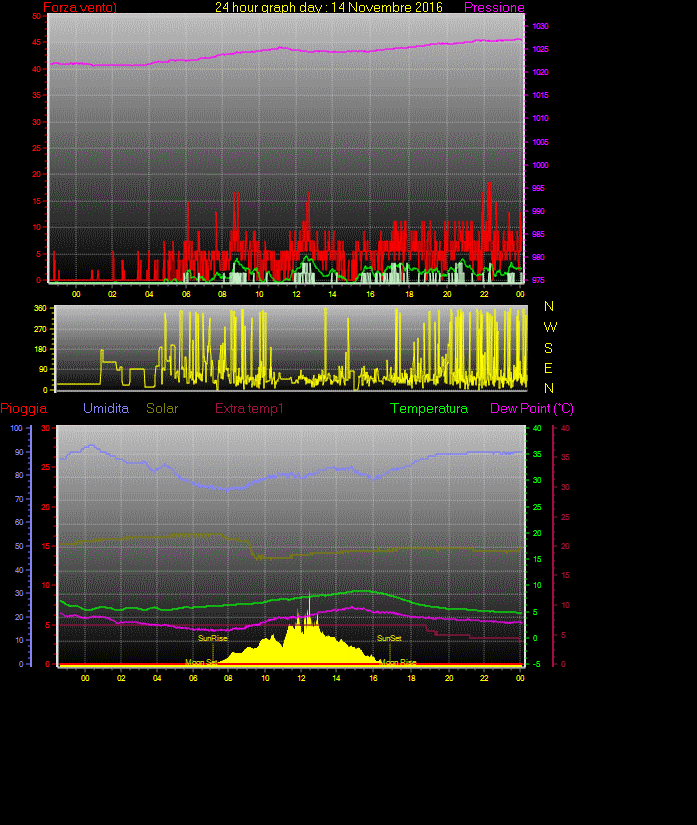Screen dimensions: 697x825
Task: Click the "Pressione" axis title
Action: click(x=494, y=7)
